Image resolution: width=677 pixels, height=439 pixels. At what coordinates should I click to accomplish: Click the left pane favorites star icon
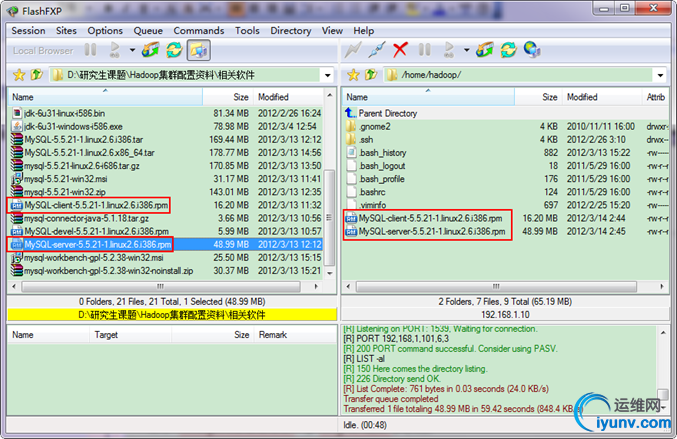[x=19, y=75]
